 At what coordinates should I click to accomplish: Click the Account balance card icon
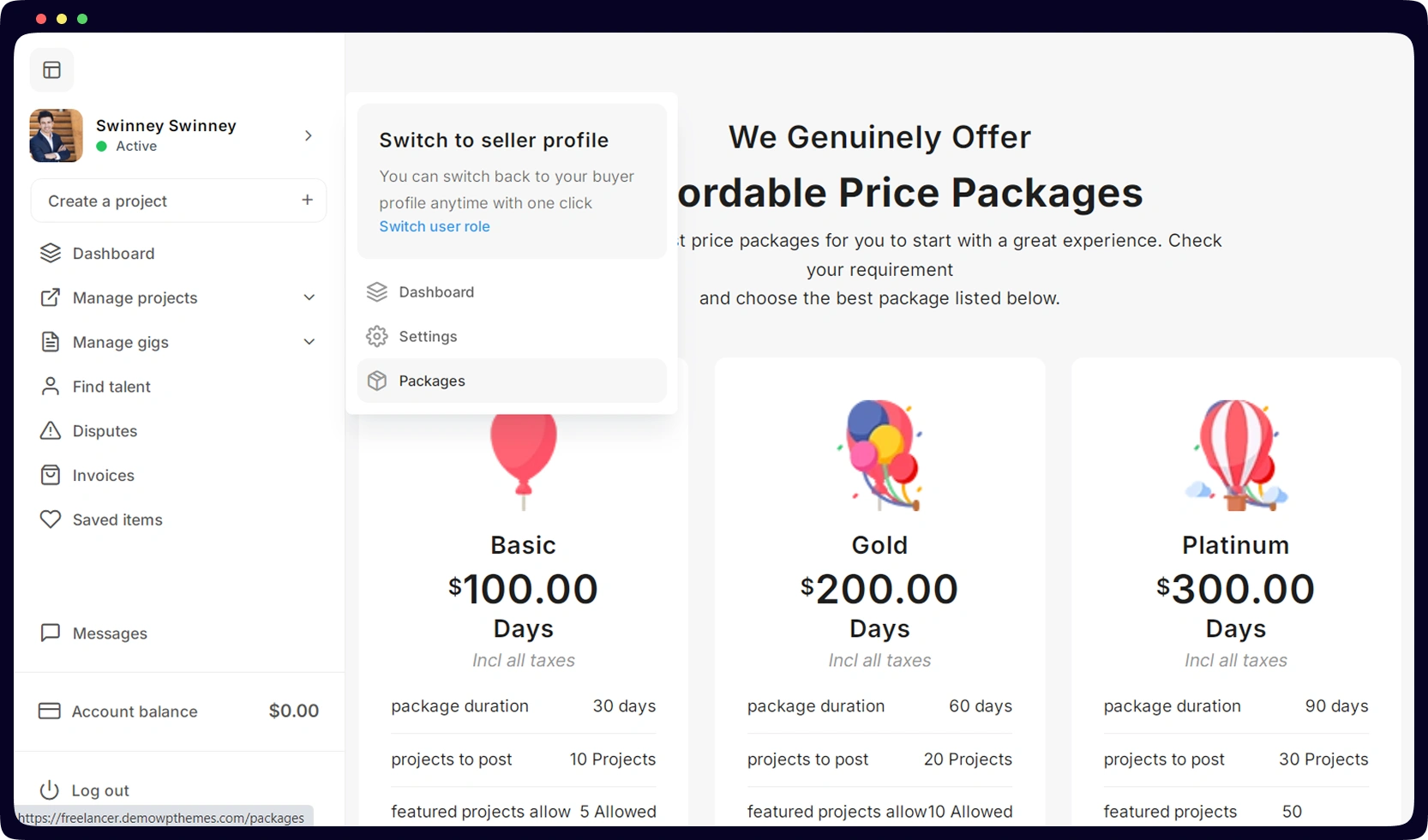pos(50,711)
